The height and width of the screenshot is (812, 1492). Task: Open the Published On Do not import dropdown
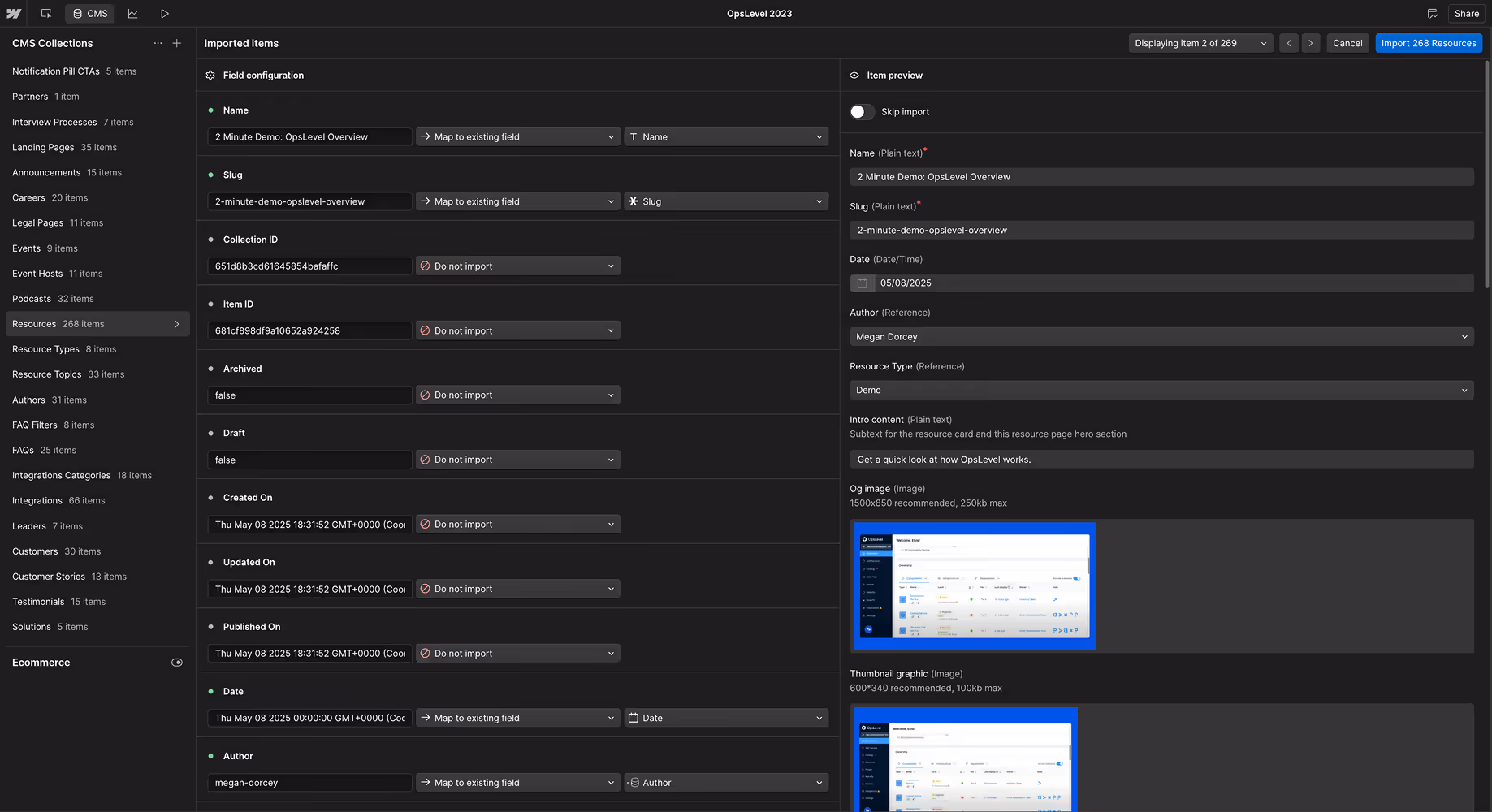[518, 653]
